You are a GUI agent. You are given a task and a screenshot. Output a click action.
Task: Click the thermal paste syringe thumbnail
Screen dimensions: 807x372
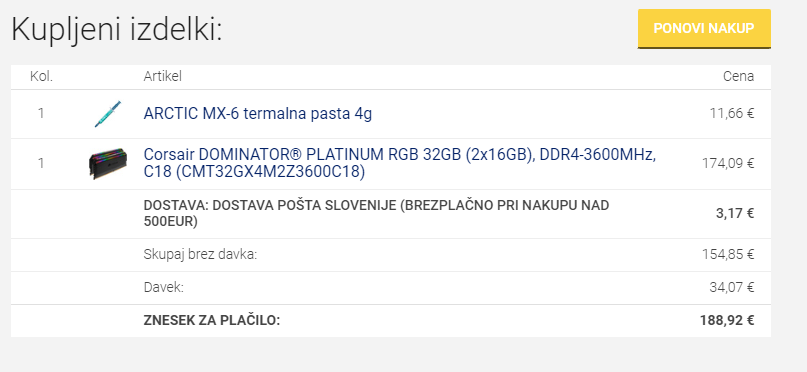(x=107, y=114)
